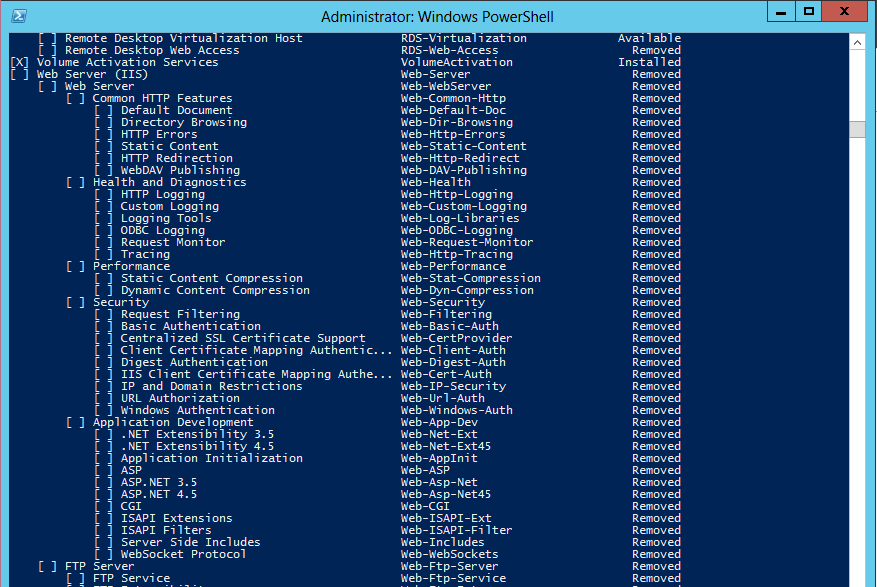Image resolution: width=877 pixels, height=587 pixels.
Task: Click the "Web-Default-Doc" feature name
Action: 454,110
